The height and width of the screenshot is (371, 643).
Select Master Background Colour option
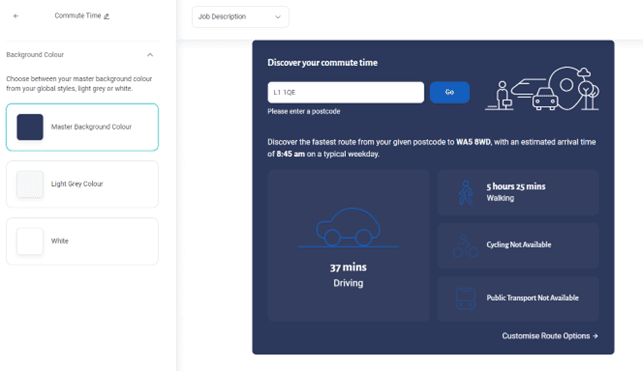[82, 127]
